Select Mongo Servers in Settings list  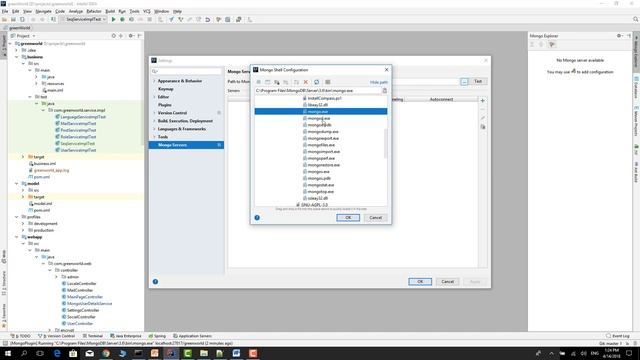pos(187,145)
